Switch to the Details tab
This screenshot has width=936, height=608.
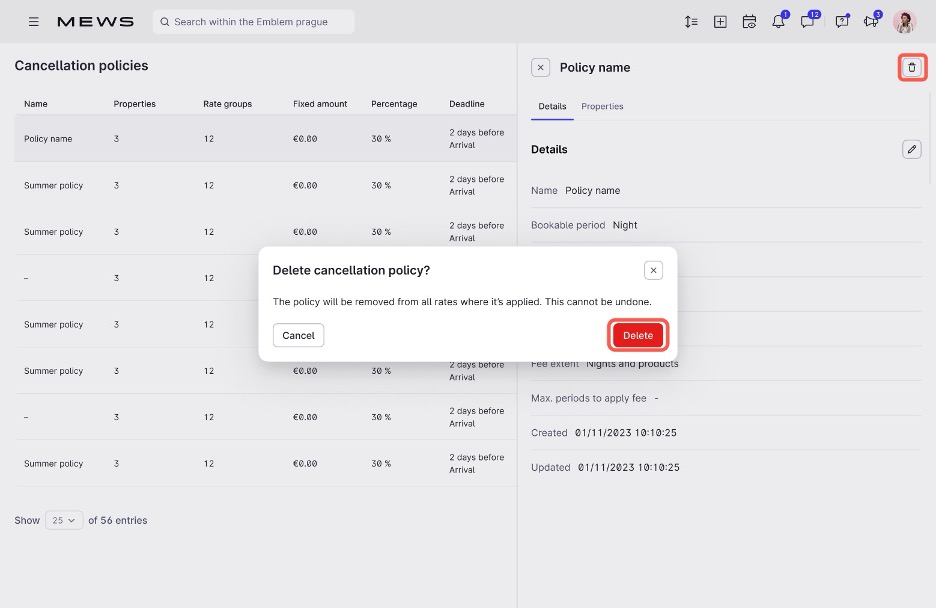point(552,106)
